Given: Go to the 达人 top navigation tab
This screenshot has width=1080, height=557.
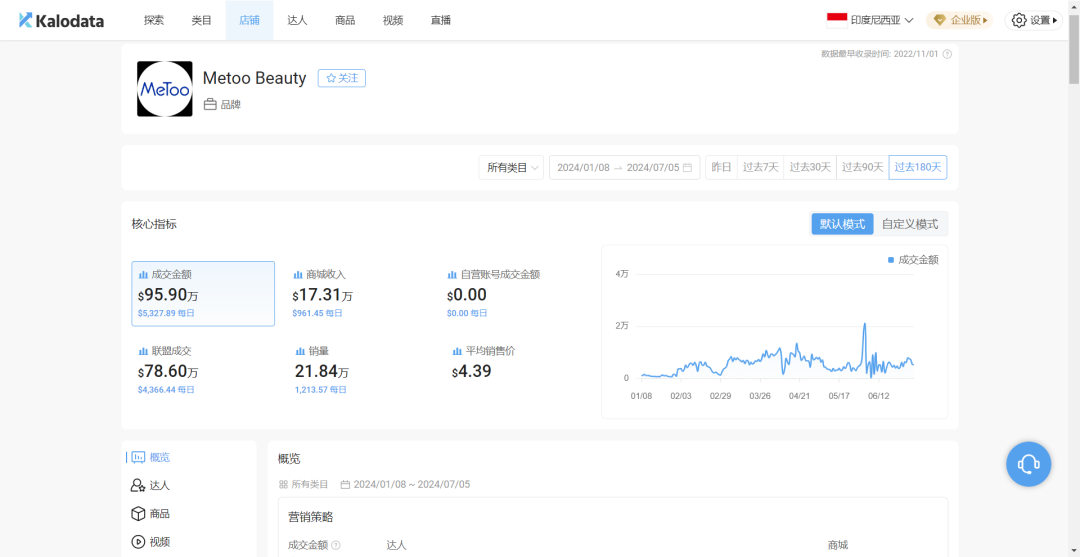Looking at the screenshot, I should (297, 20).
